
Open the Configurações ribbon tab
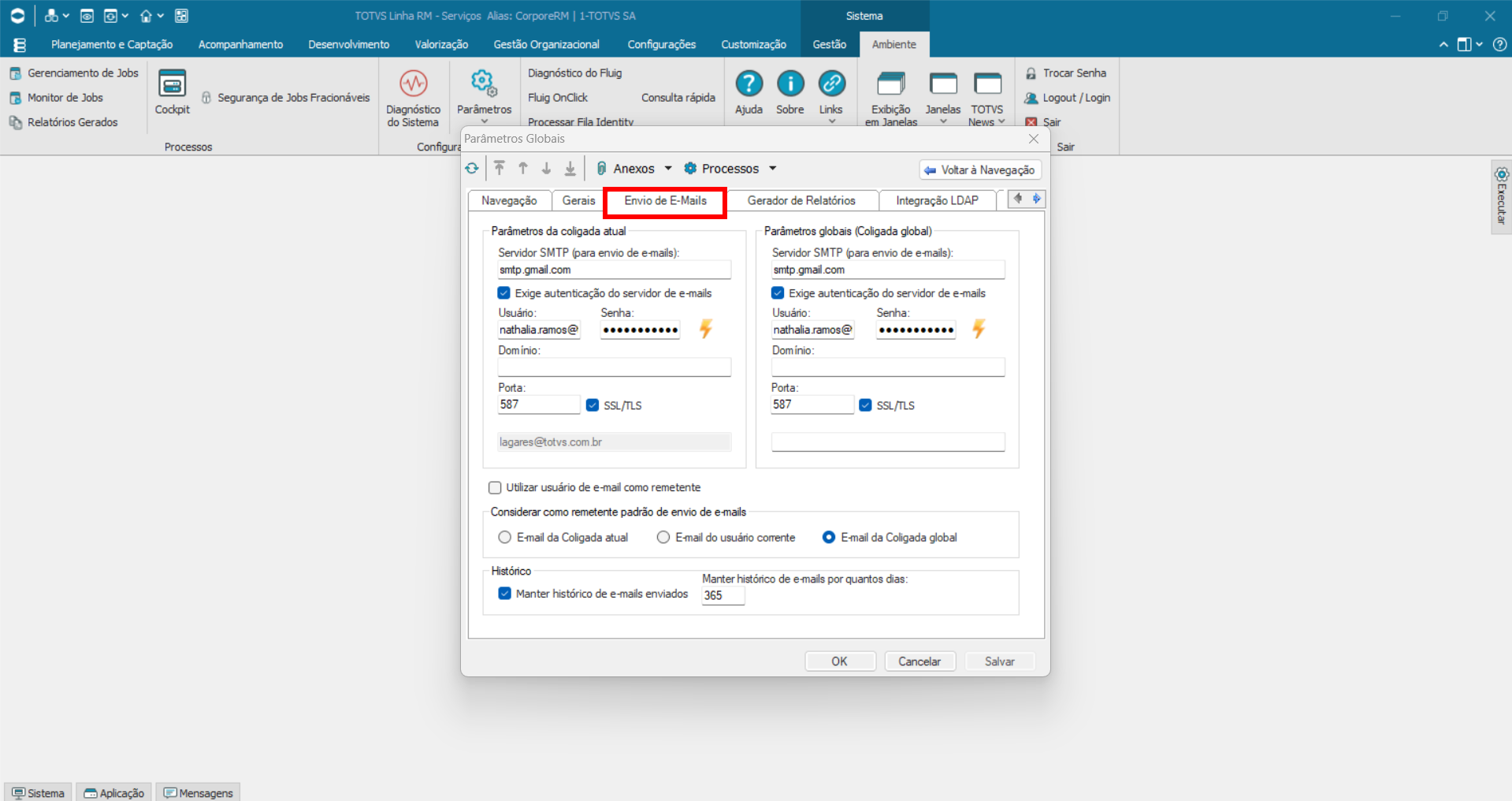coord(662,45)
